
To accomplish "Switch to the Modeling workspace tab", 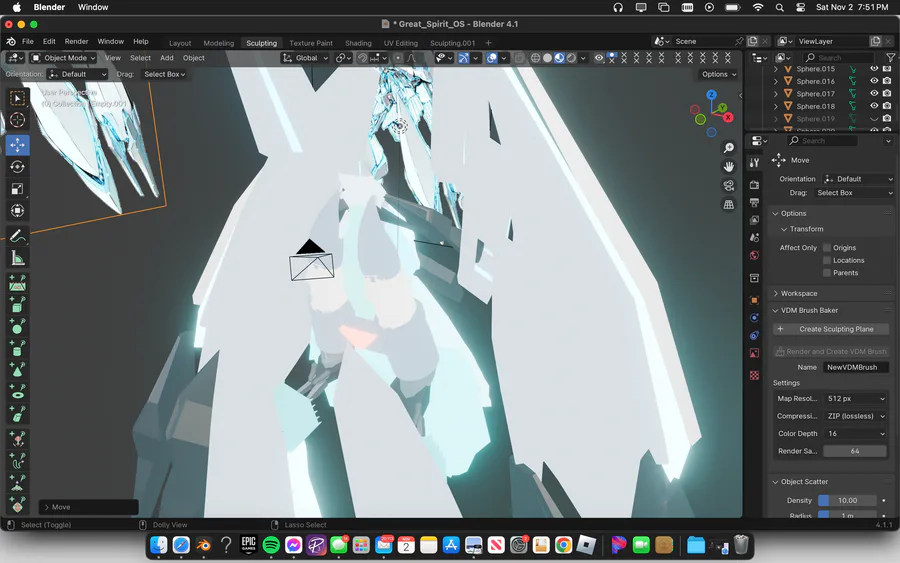I will [219, 43].
